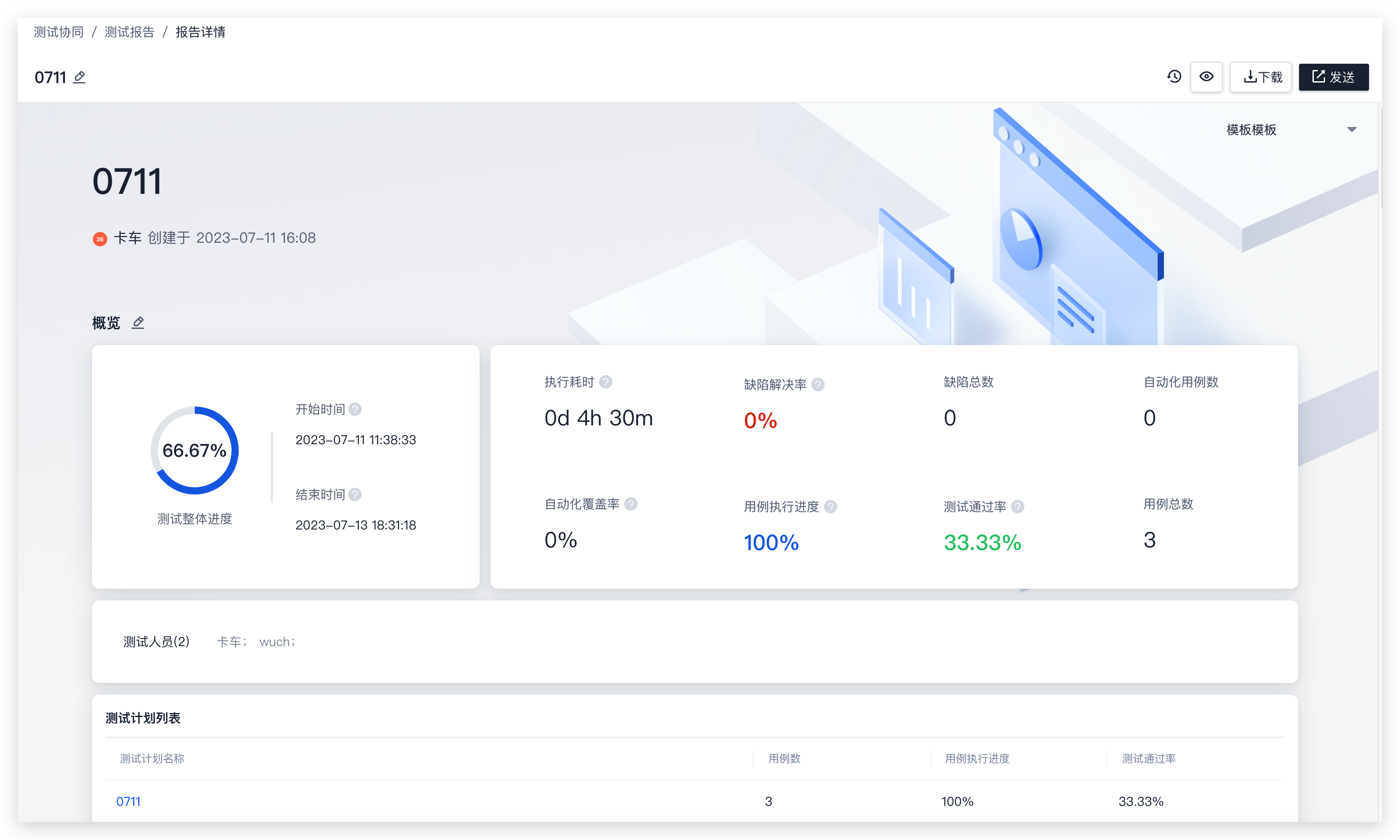Click the edit pencil beside title 0711
The height and width of the screenshot is (840, 1400).
[x=79, y=77]
